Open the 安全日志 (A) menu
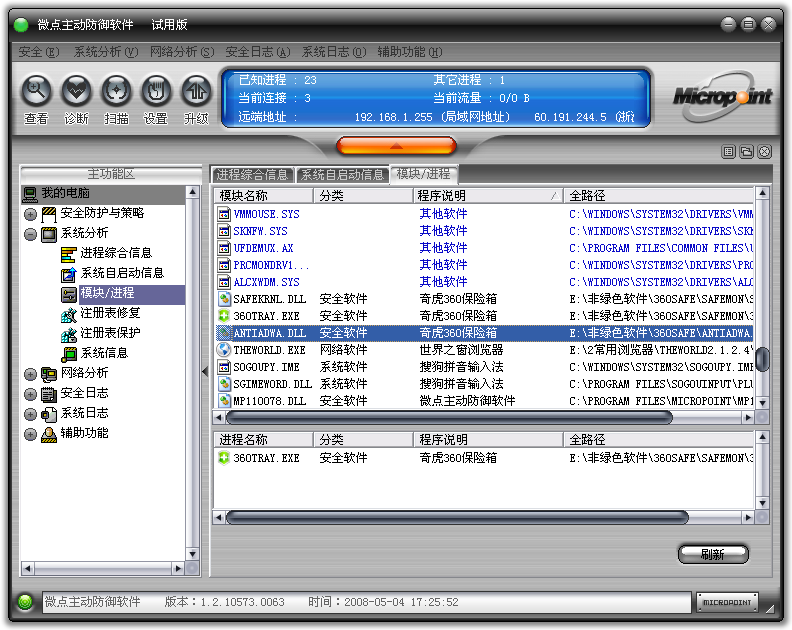The image size is (792, 630). tap(258, 52)
